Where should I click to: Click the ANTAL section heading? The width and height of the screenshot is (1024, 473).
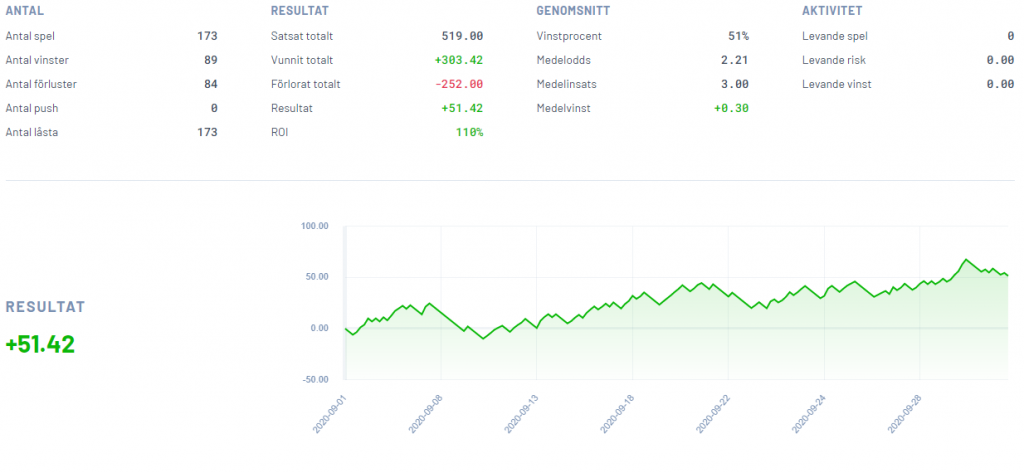click(x=24, y=11)
